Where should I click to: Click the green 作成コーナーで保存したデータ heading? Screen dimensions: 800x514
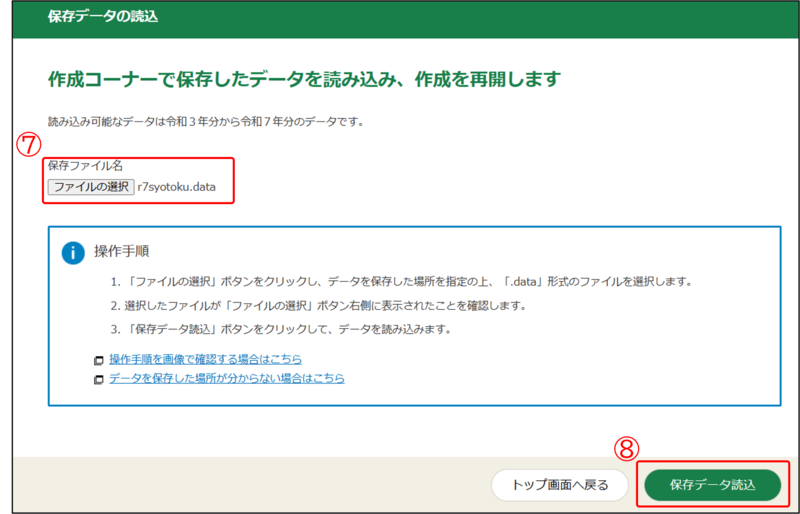click(304, 79)
